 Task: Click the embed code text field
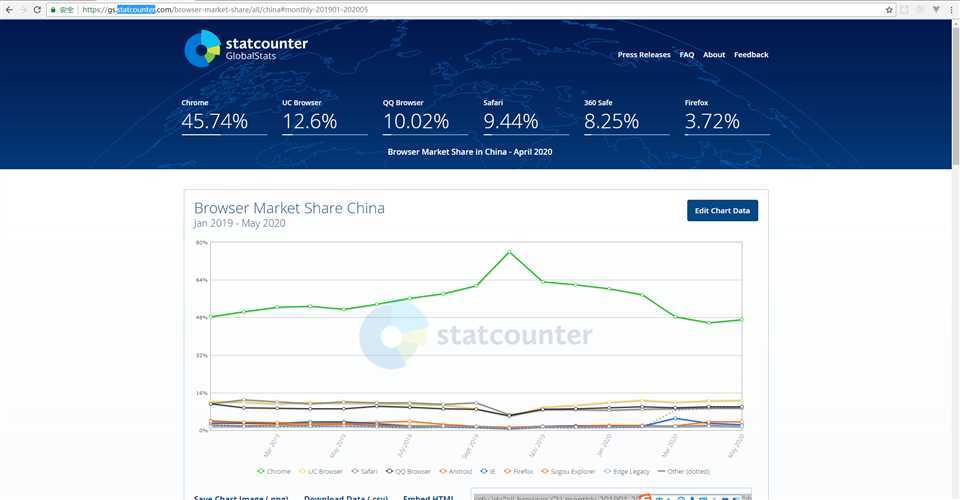point(611,496)
